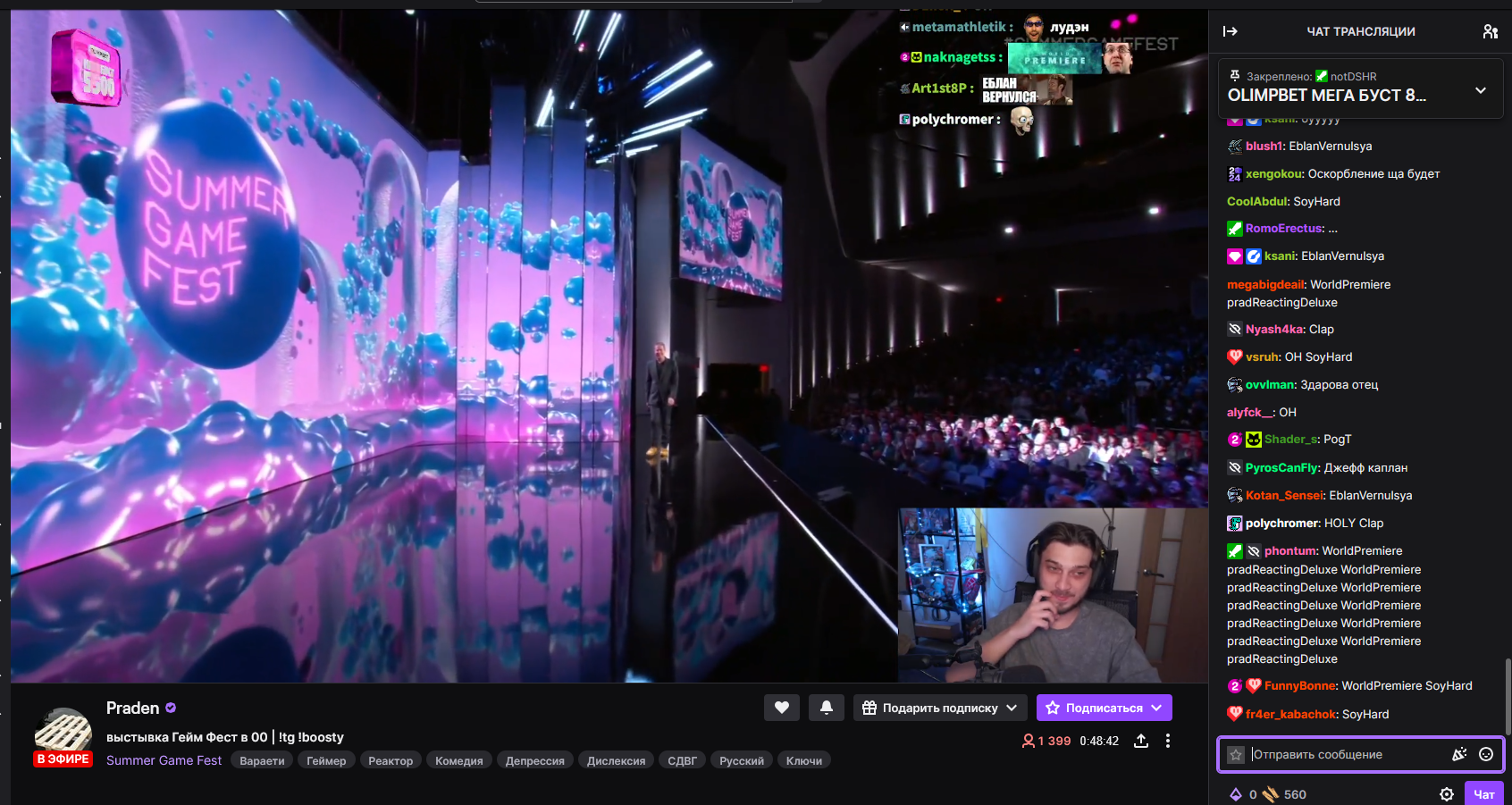
Task: Open chat user xengokou profile
Action: pyautogui.click(x=1273, y=173)
